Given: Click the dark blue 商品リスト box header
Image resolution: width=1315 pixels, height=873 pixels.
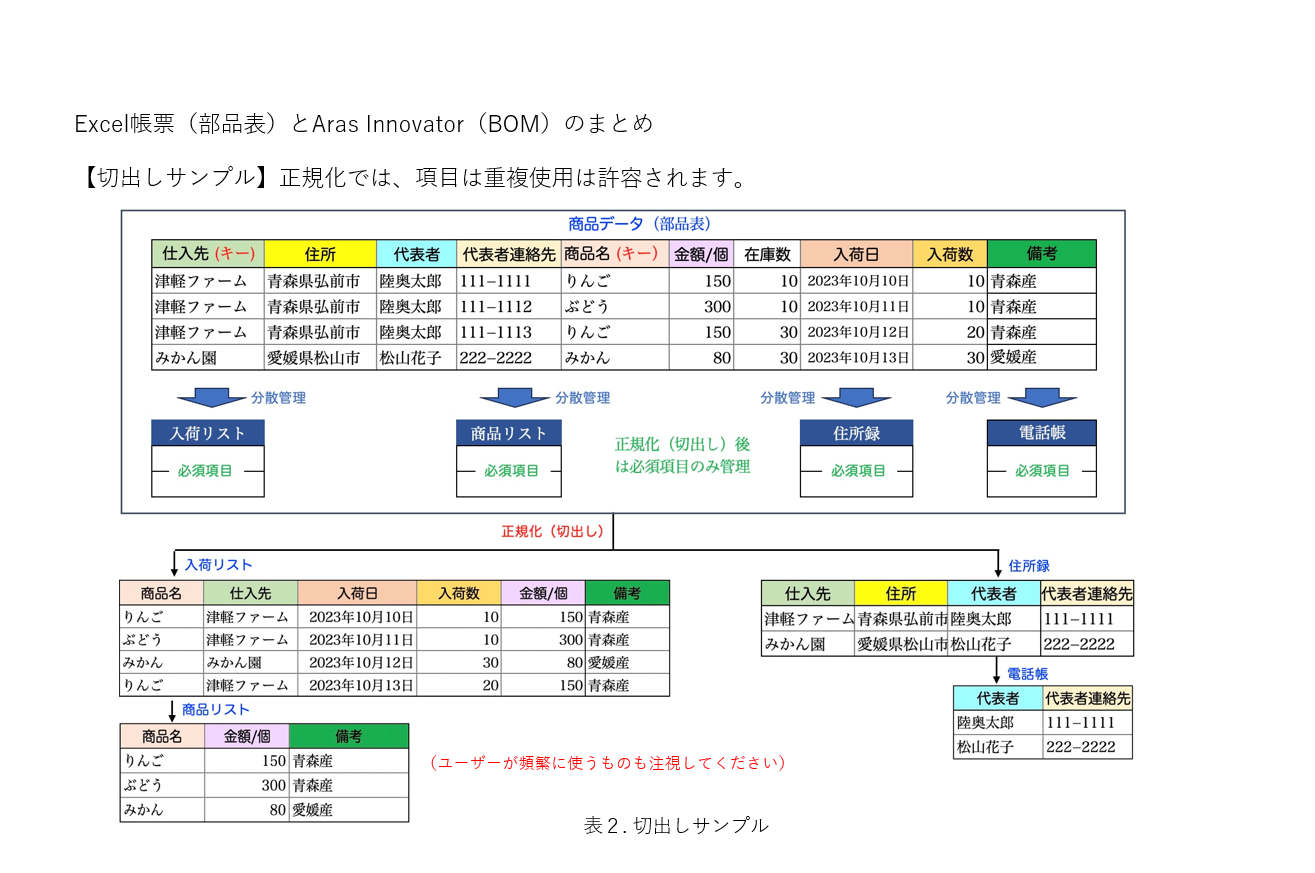Looking at the screenshot, I should click(x=509, y=433).
